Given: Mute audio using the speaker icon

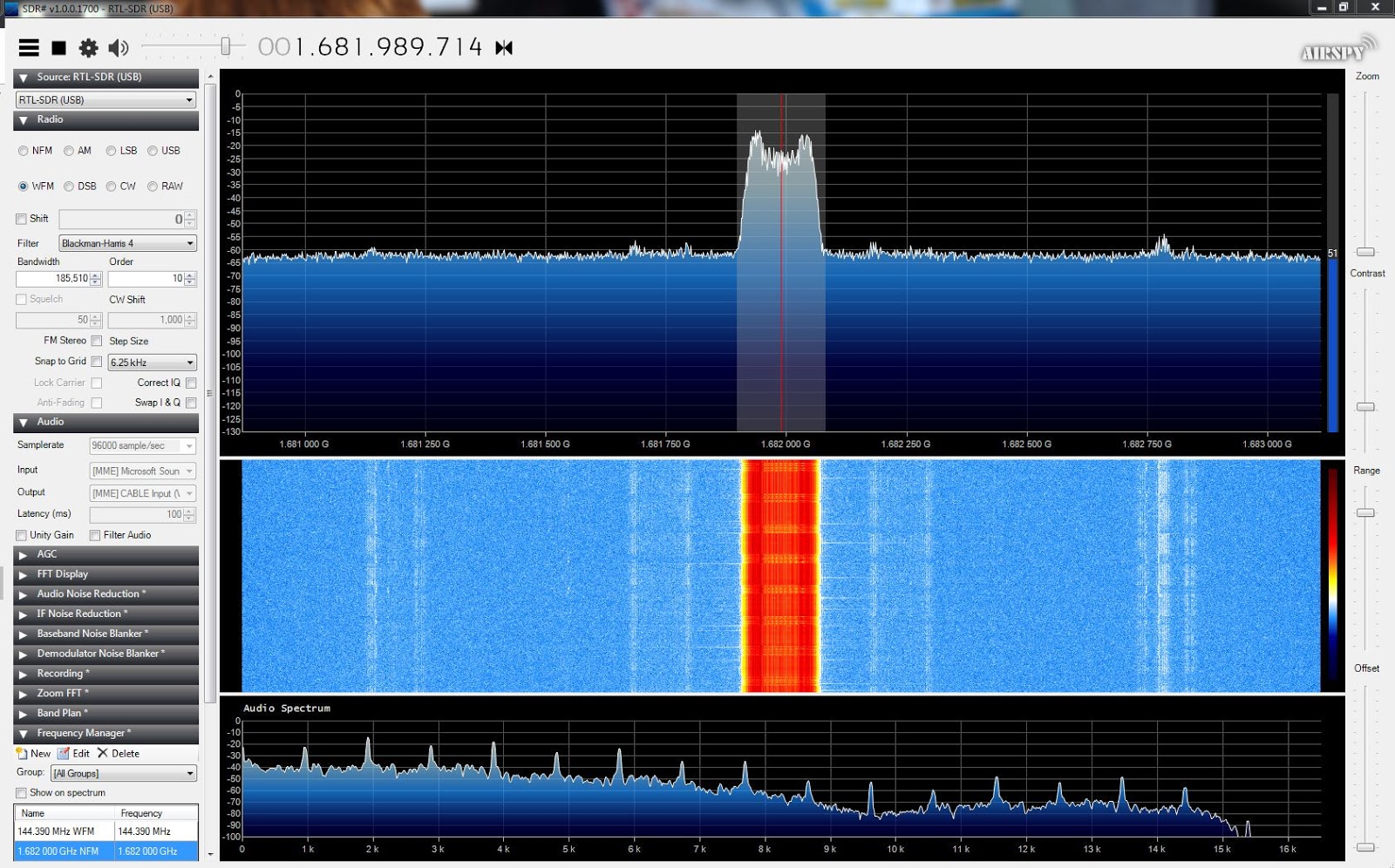Looking at the screenshot, I should (x=118, y=48).
